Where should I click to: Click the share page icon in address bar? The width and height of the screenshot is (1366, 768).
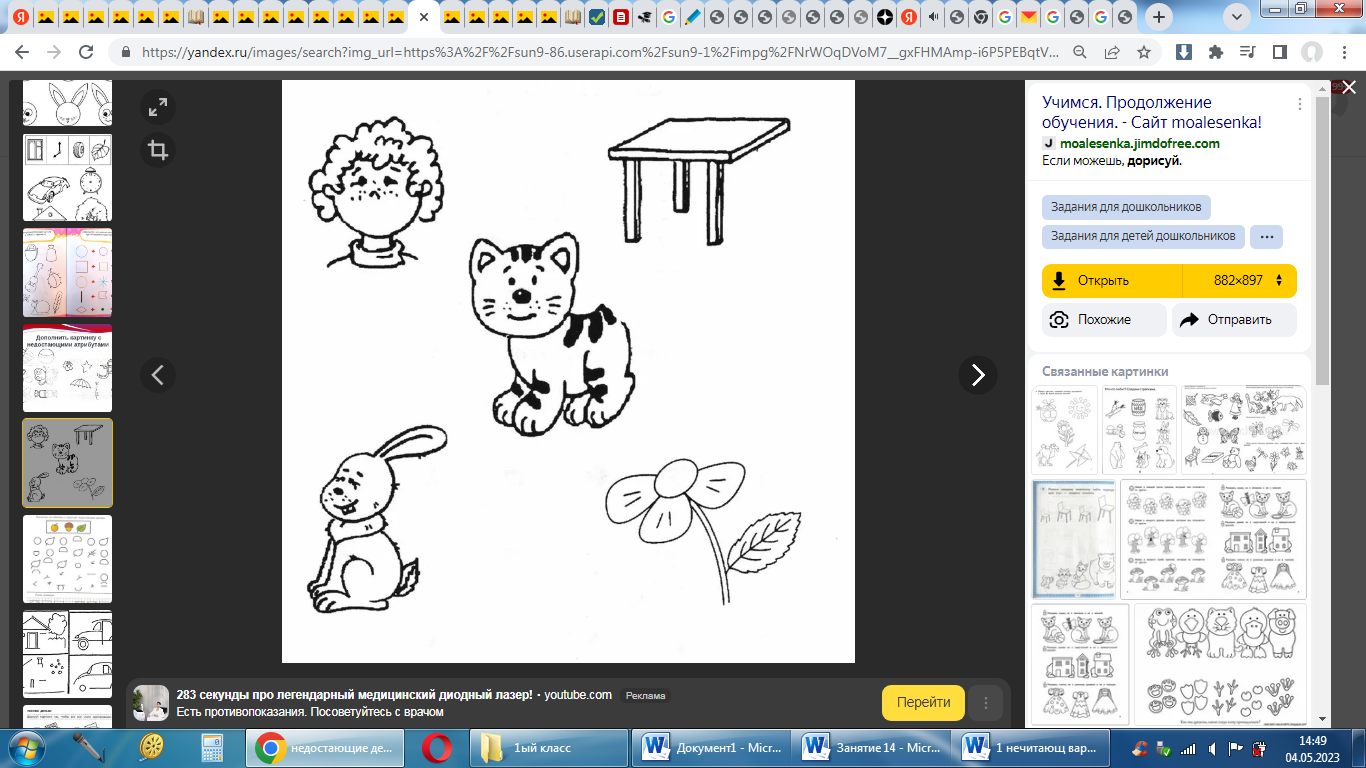pos(1112,52)
